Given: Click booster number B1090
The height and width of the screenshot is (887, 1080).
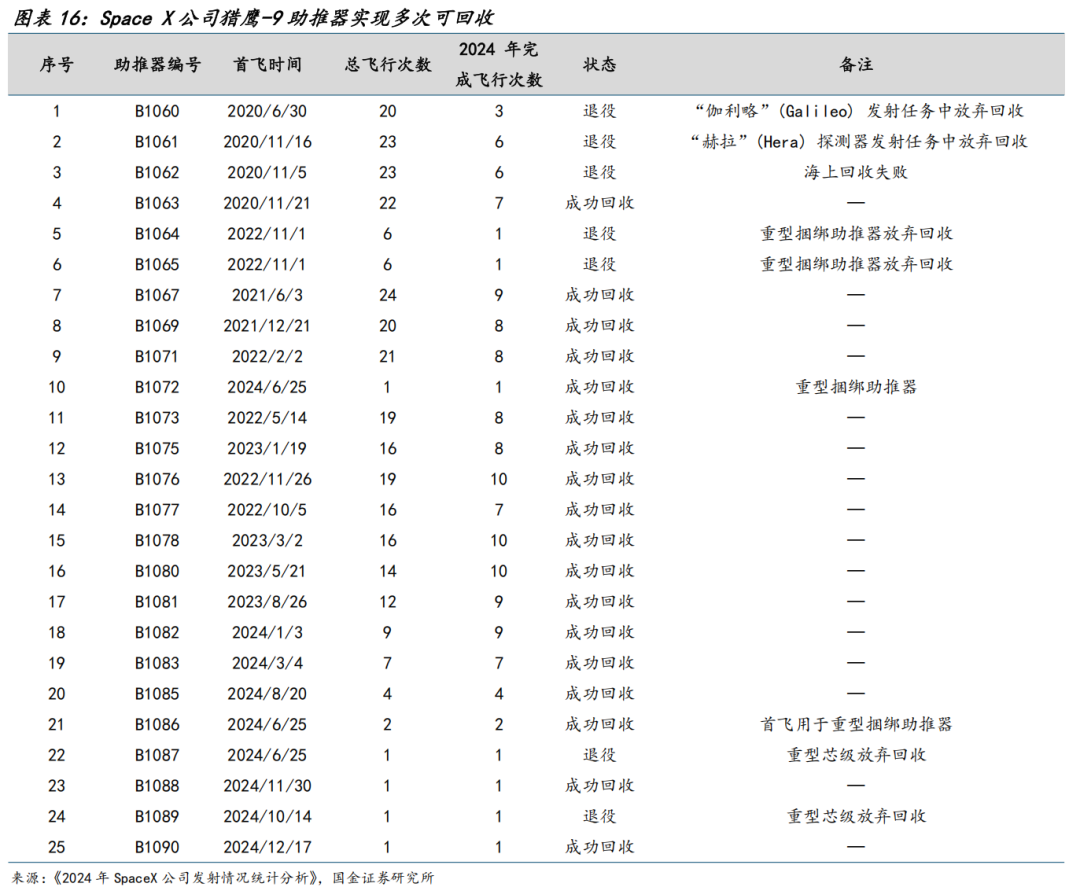Looking at the screenshot, I should 157,847.
